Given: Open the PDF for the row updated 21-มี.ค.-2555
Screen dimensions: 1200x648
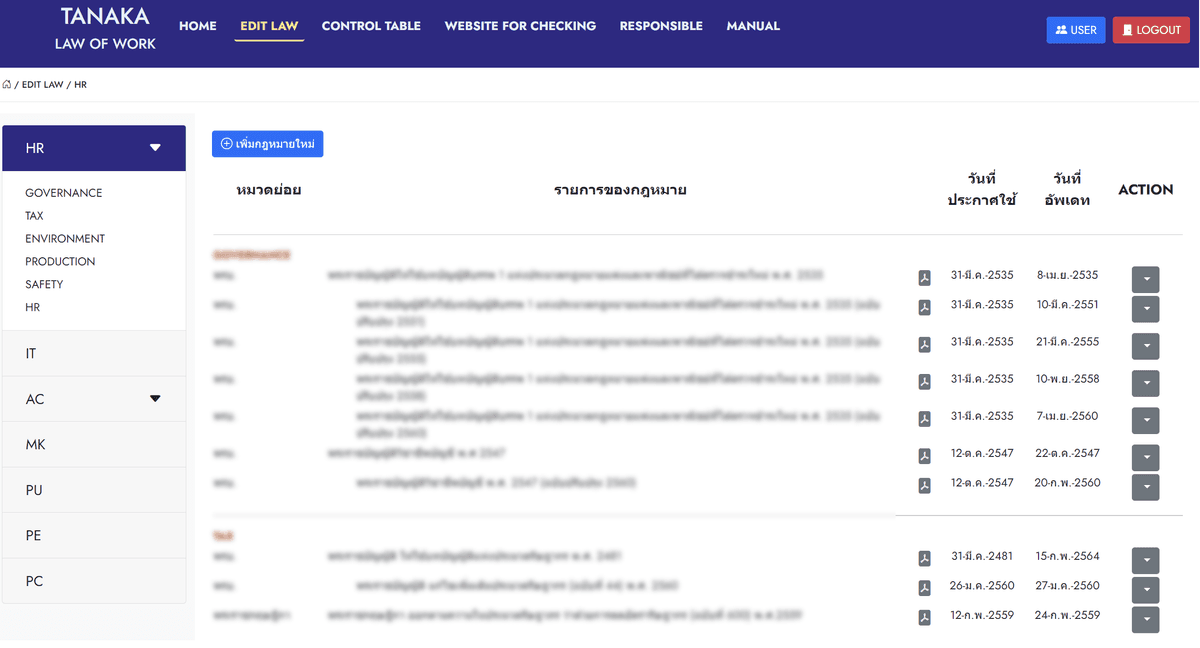Looking at the screenshot, I should click(925, 345).
